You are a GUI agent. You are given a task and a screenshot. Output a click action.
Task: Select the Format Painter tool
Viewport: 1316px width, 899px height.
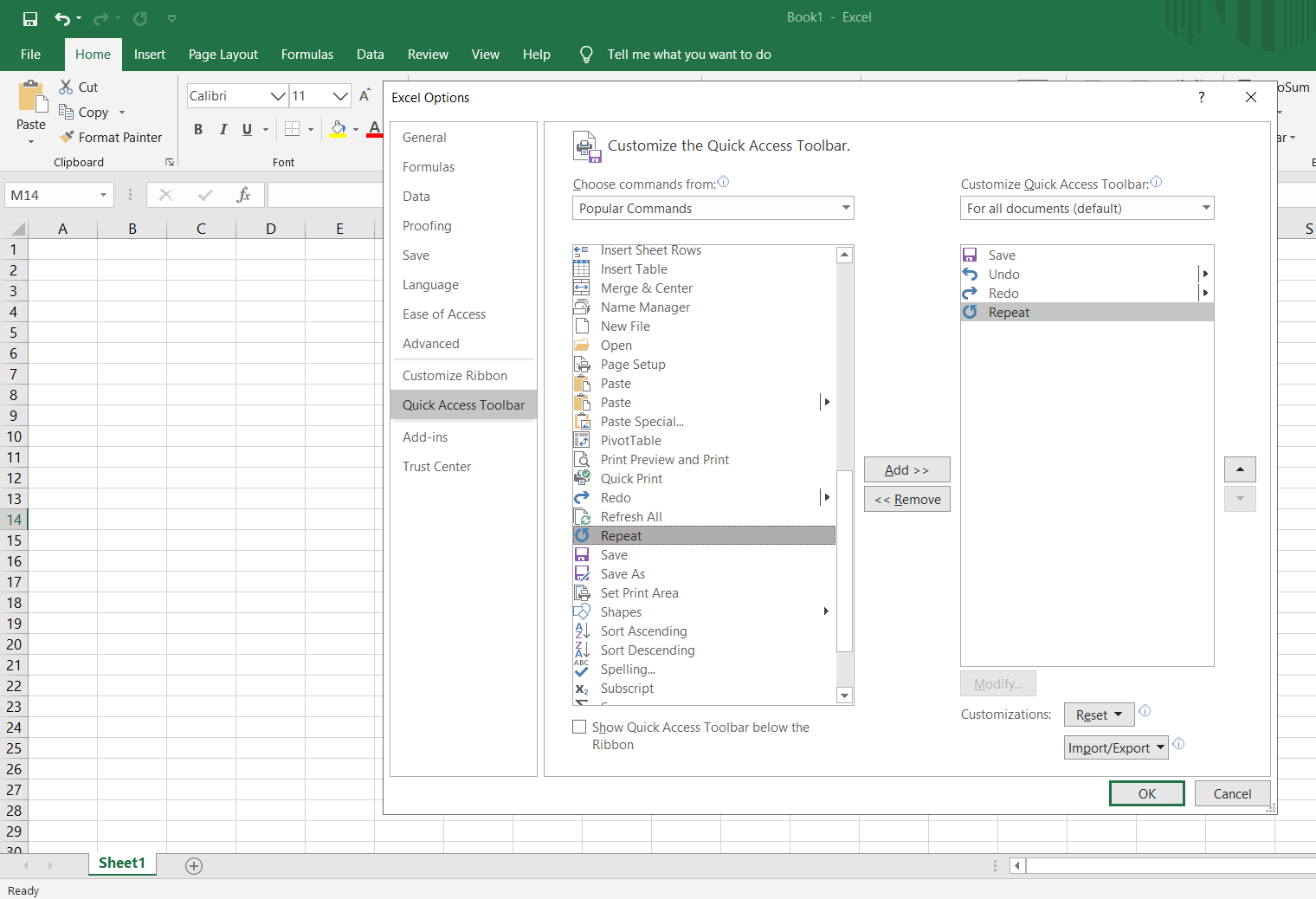112,137
